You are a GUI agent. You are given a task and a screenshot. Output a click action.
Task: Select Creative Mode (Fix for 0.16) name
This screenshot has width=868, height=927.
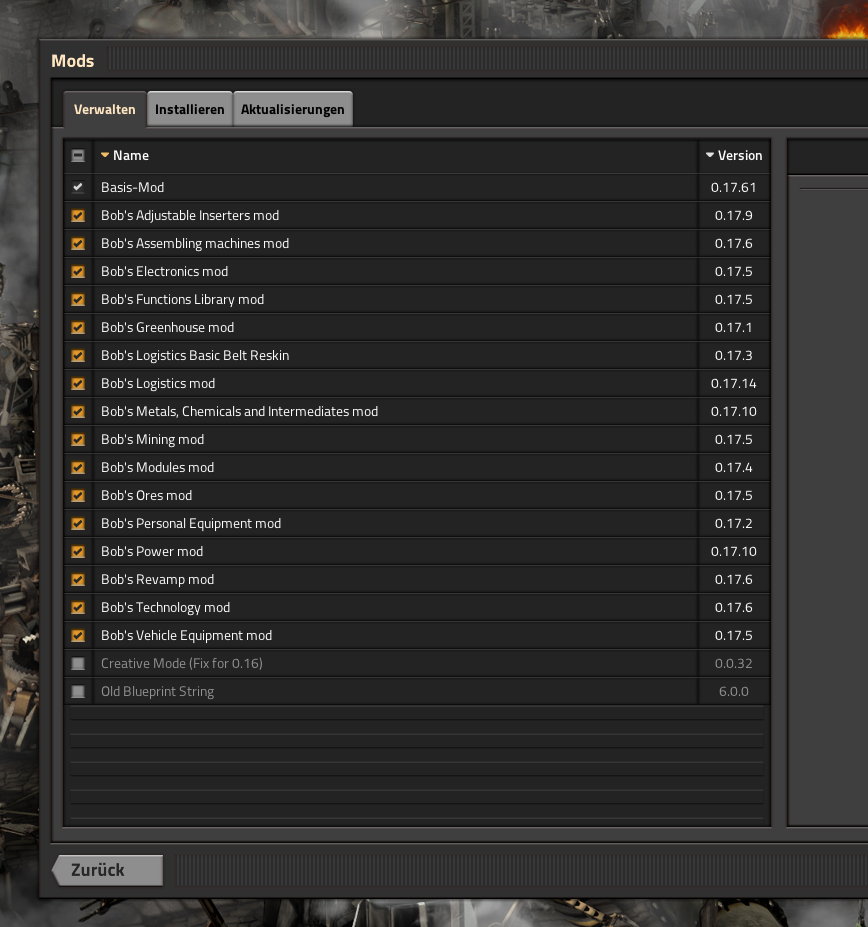tap(182, 664)
